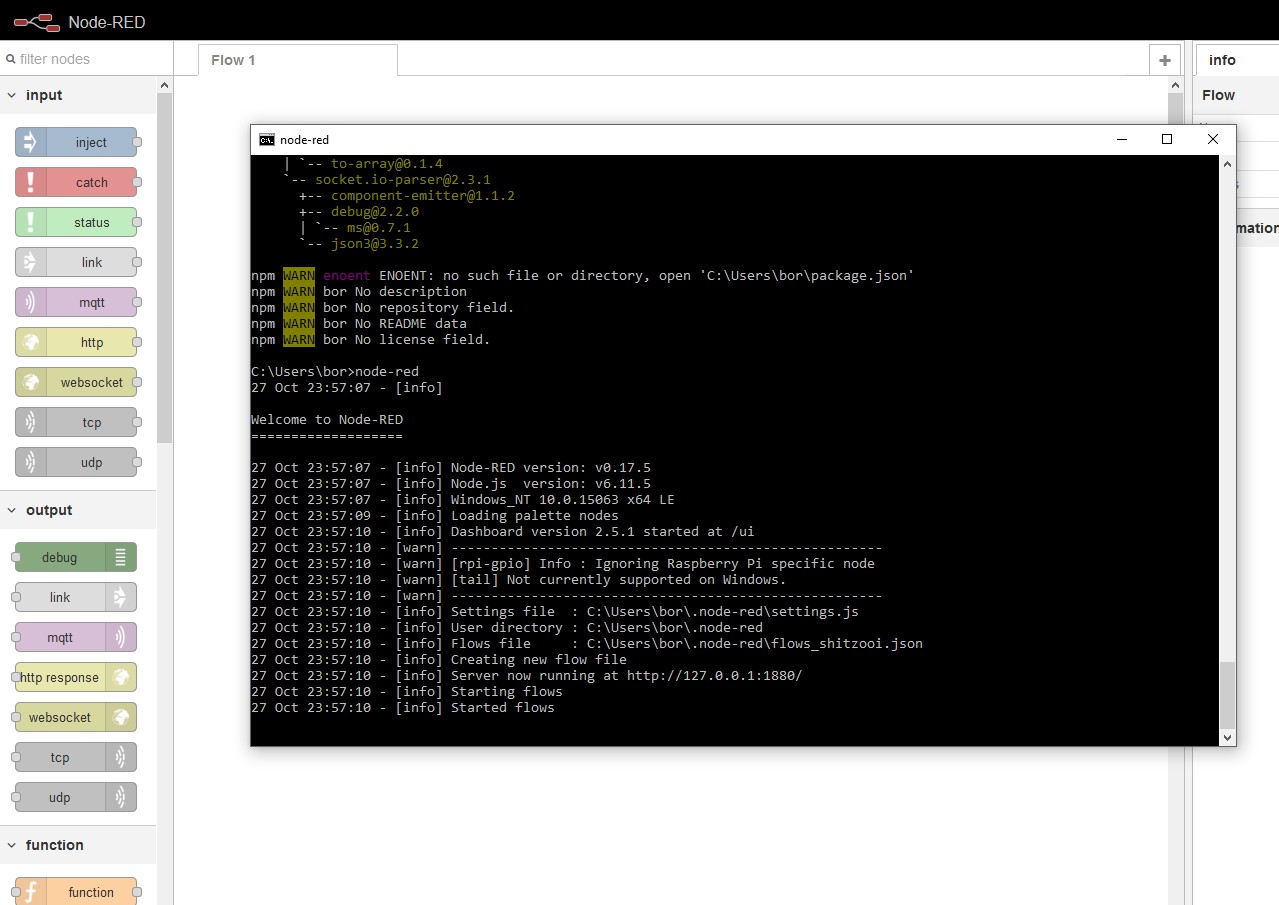The width and height of the screenshot is (1279, 905).
Task: Choose the http response node
Action: pos(76,677)
